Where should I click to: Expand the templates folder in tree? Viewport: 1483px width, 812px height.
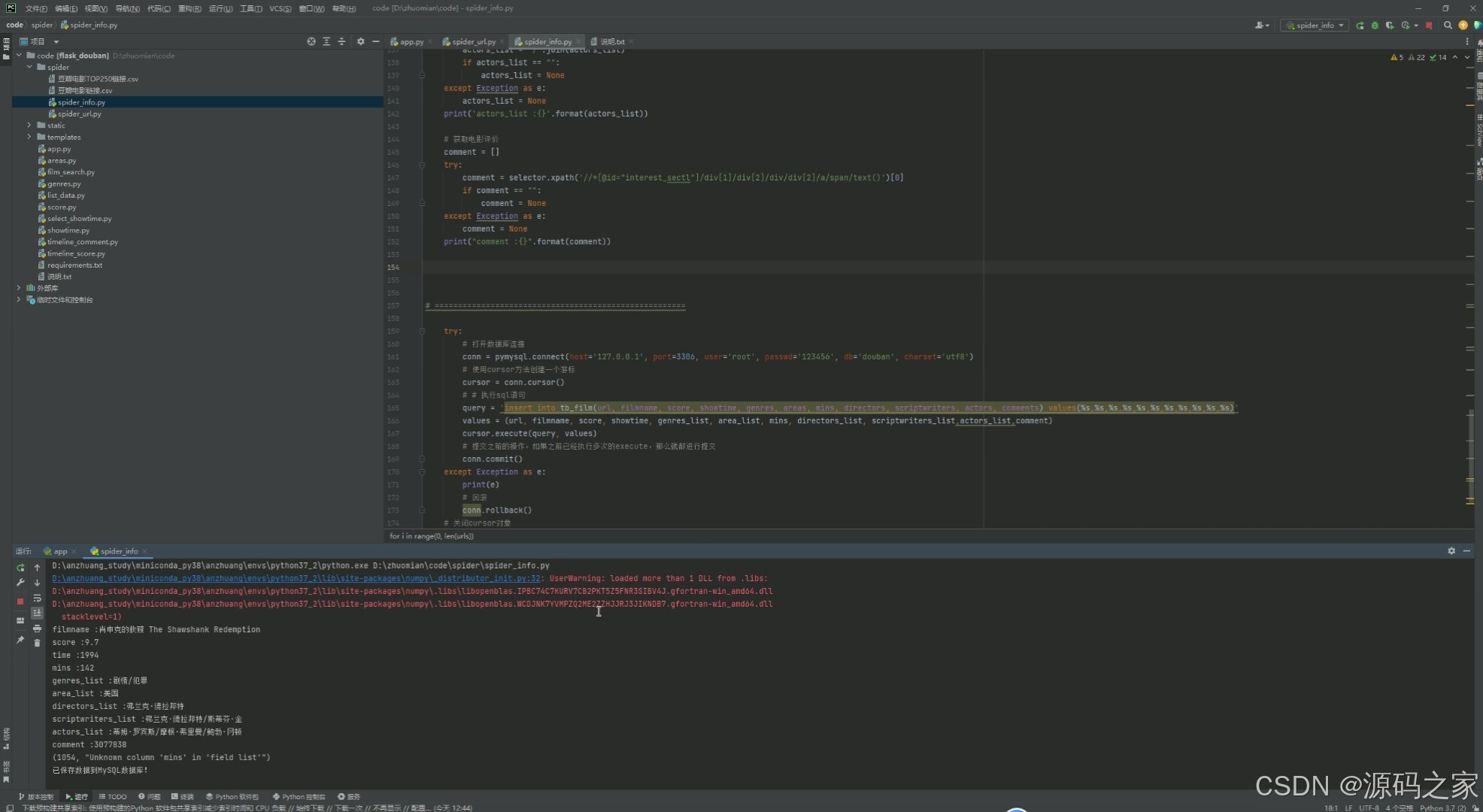point(29,137)
